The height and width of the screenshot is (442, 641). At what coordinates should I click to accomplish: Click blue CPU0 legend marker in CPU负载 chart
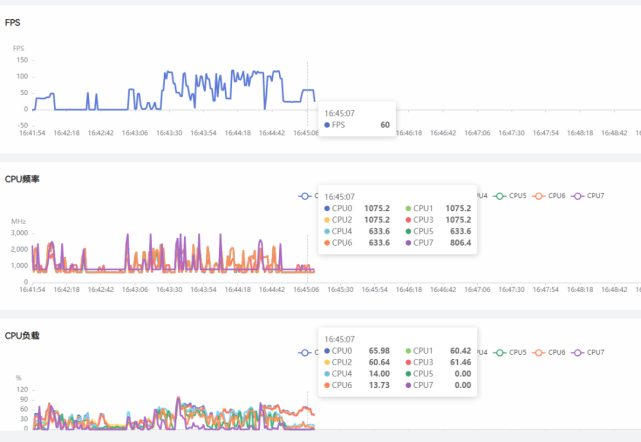305,353
